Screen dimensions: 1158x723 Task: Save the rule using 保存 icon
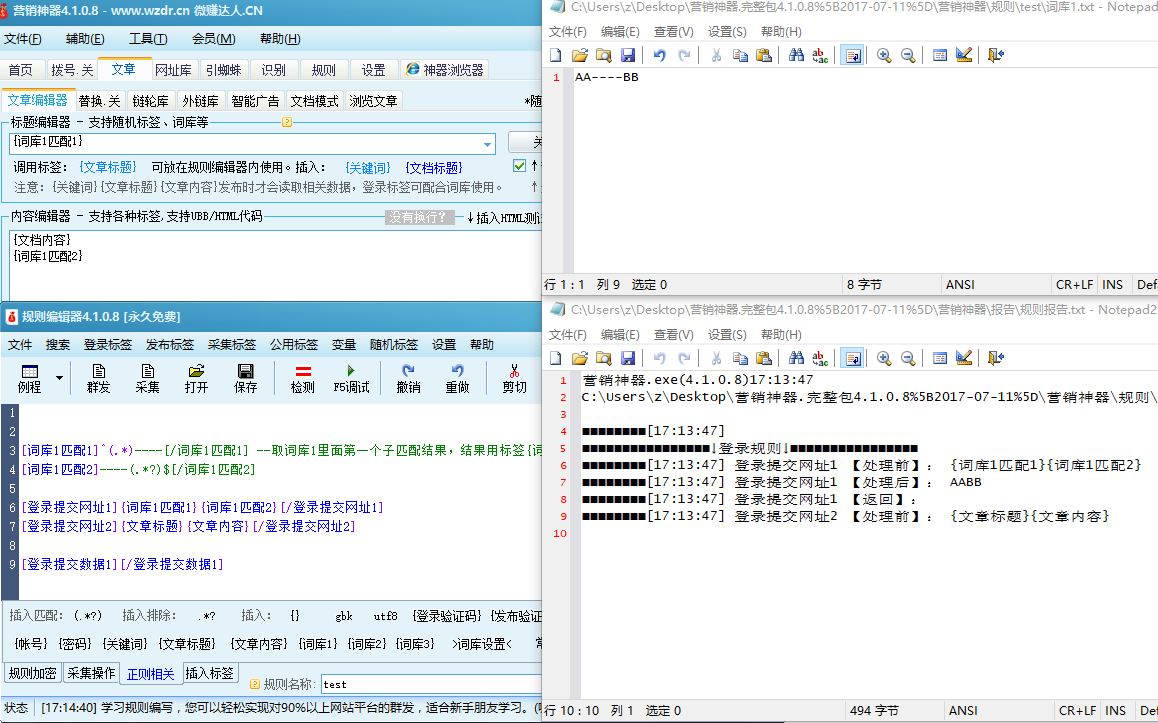[x=245, y=377]
